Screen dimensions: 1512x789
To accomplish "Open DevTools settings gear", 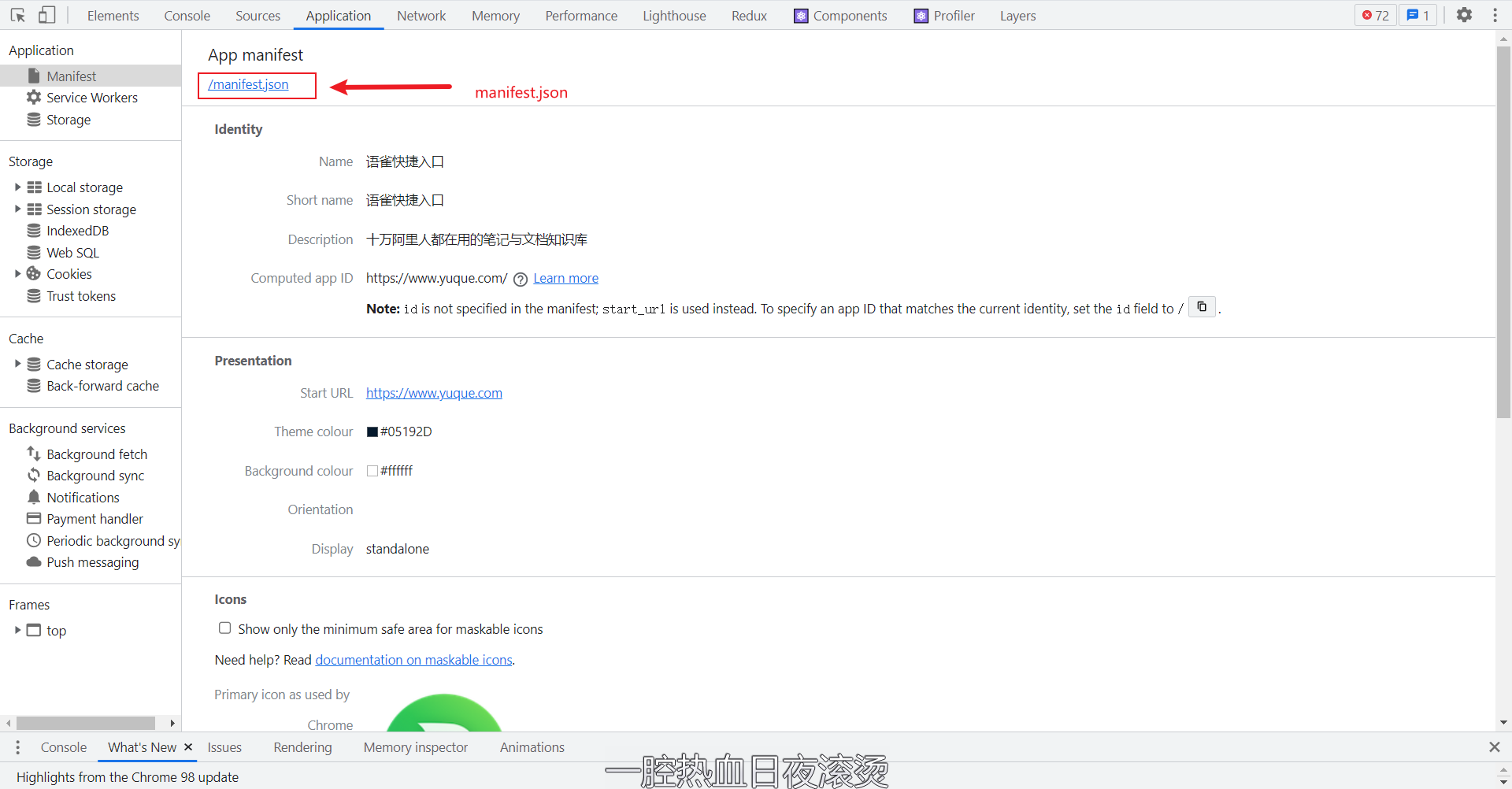I will tap(1464, 15).
